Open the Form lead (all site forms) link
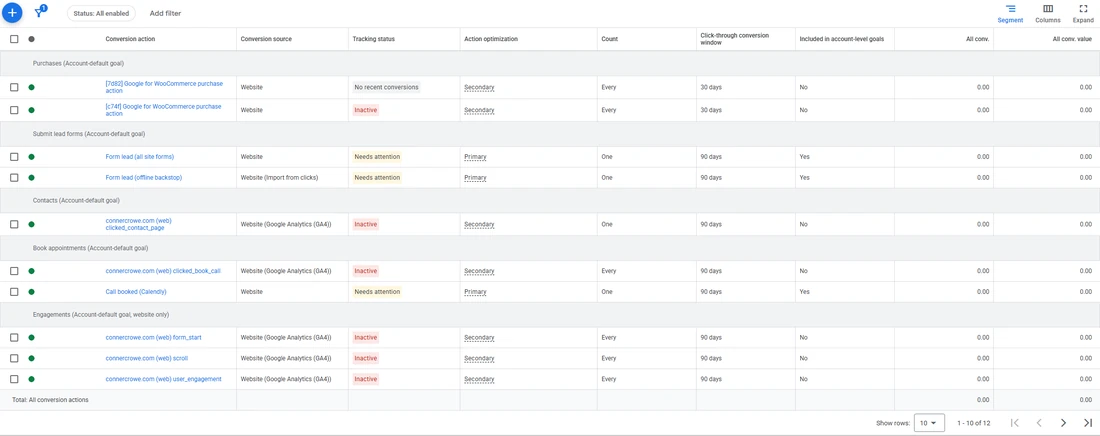This screenshot has height=436, width=1100. coord(140,157)
